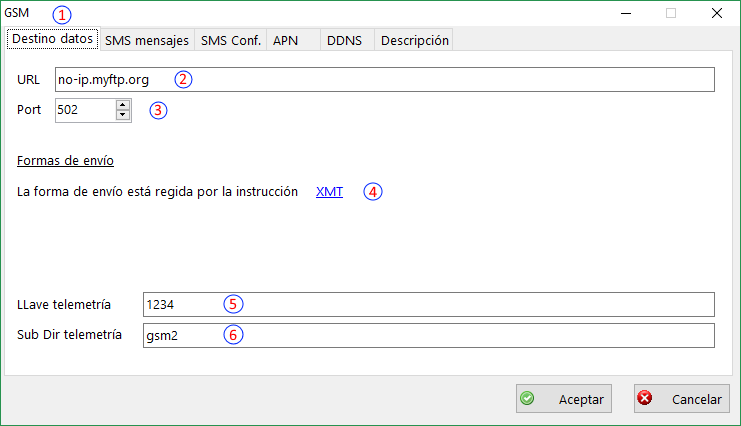Decrease Port value with the down arrow

click(x=124, y=115)
